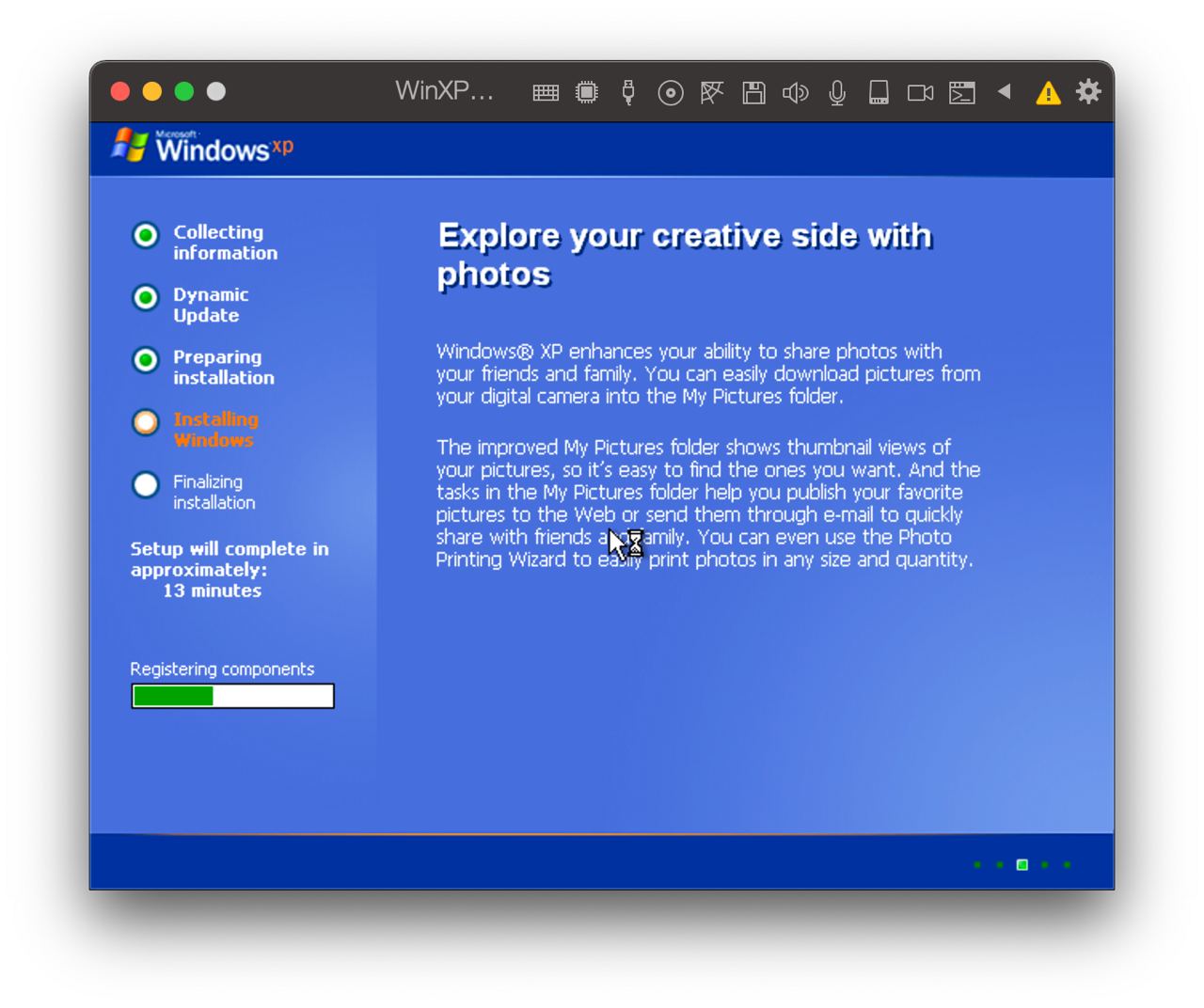
Task: Select the Preparing installation step bullet
Action: (x=146, y=360)
